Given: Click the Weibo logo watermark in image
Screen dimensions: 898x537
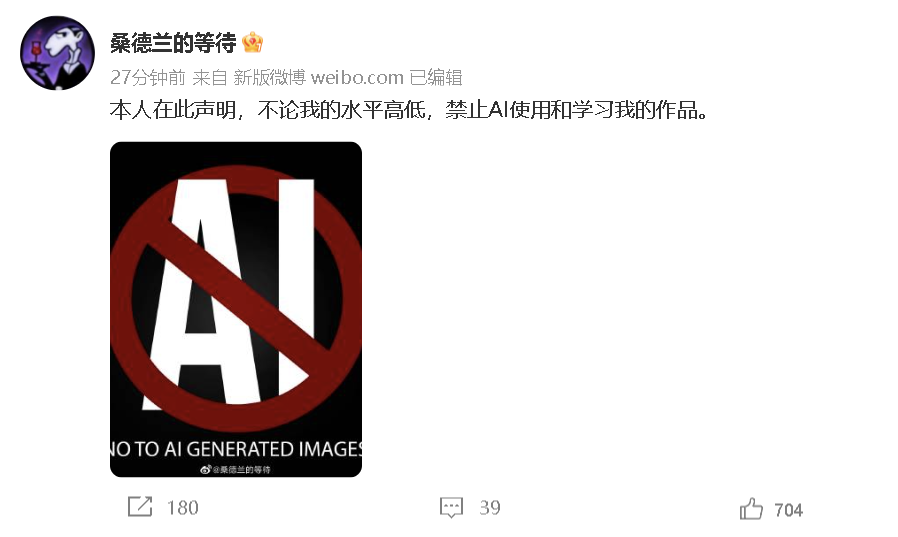Looking at the screenshot, I should point(206,469).
